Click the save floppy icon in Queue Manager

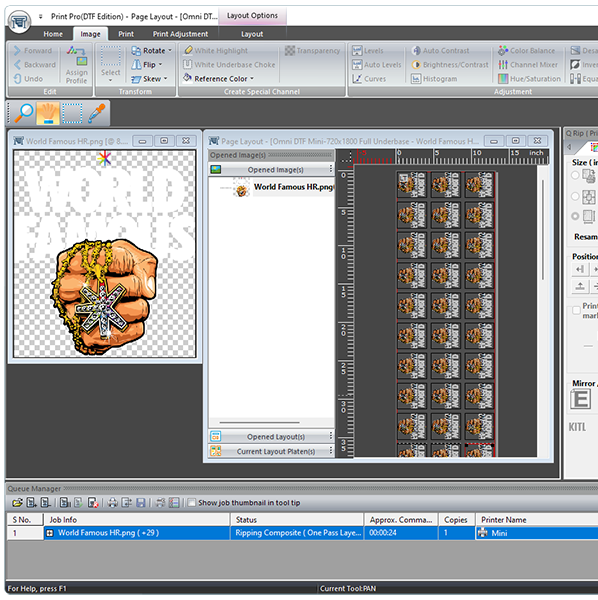tap(141, 503)
